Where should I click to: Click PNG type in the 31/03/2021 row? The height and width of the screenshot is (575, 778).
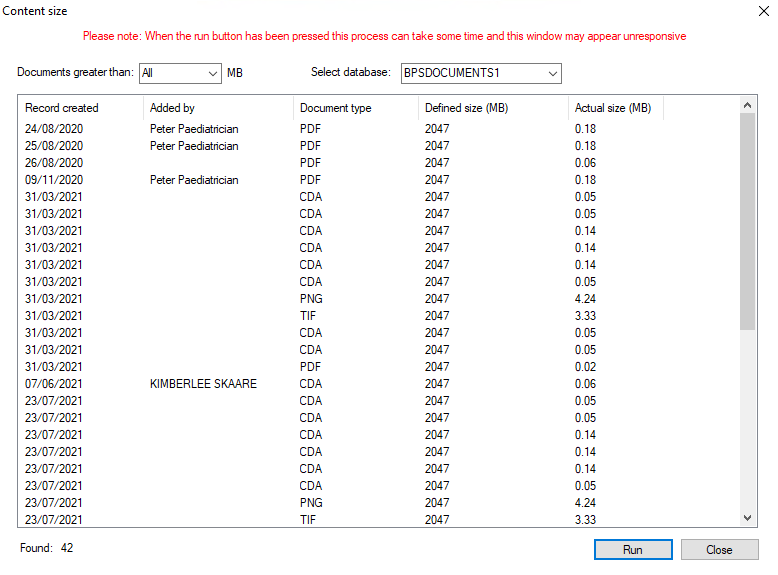click(311, 299)
